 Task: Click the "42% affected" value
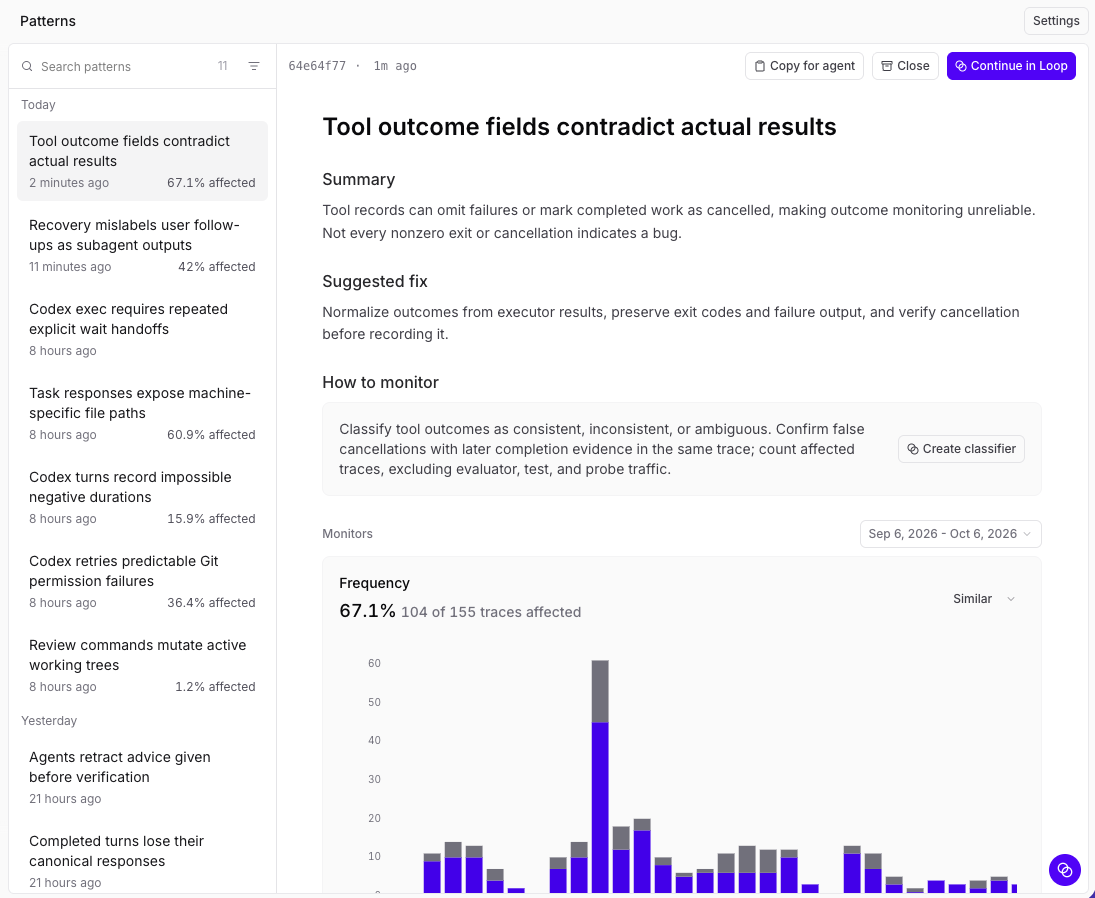(217, 267)
